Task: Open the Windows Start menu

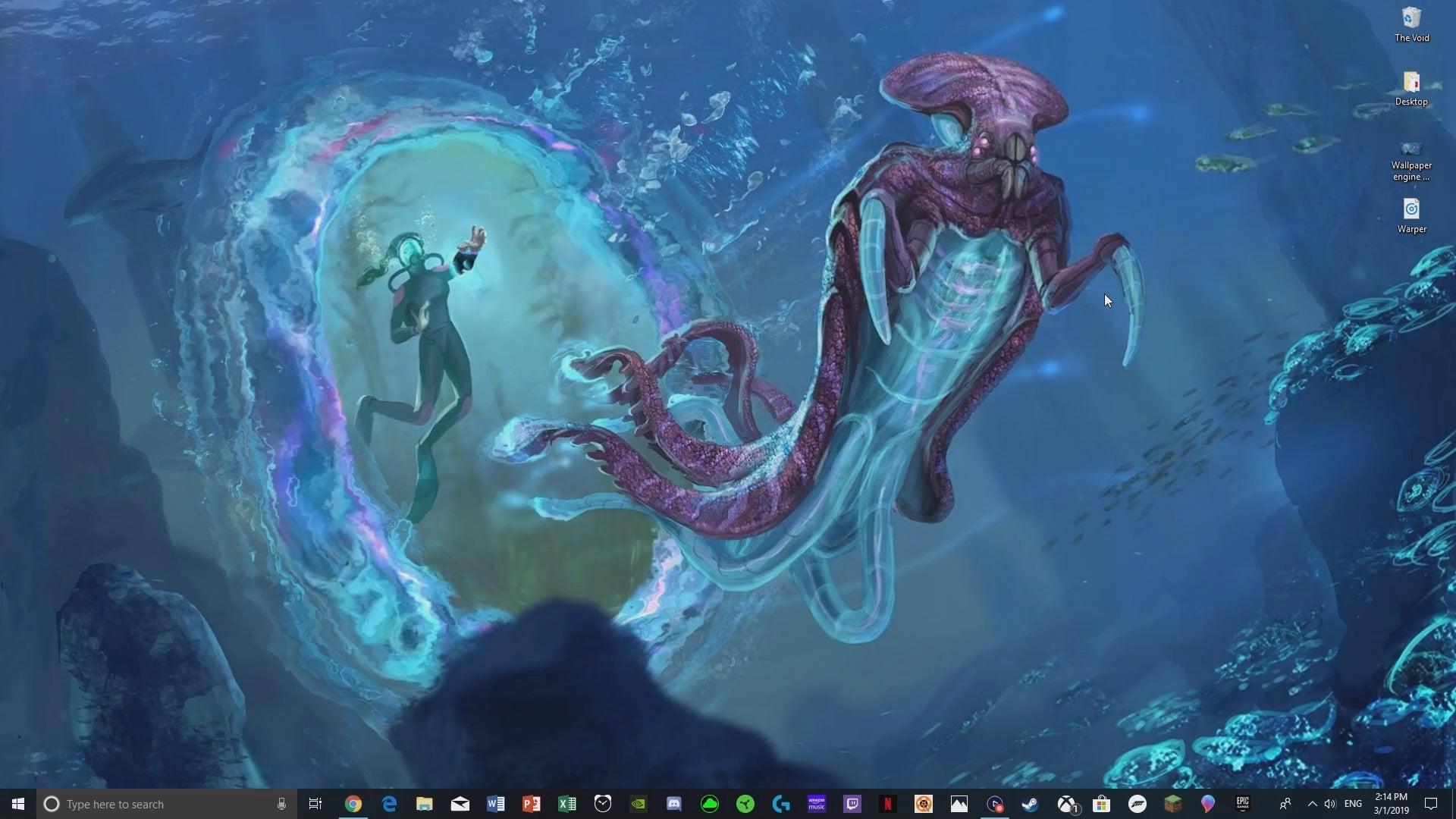Action: (18, 804)
